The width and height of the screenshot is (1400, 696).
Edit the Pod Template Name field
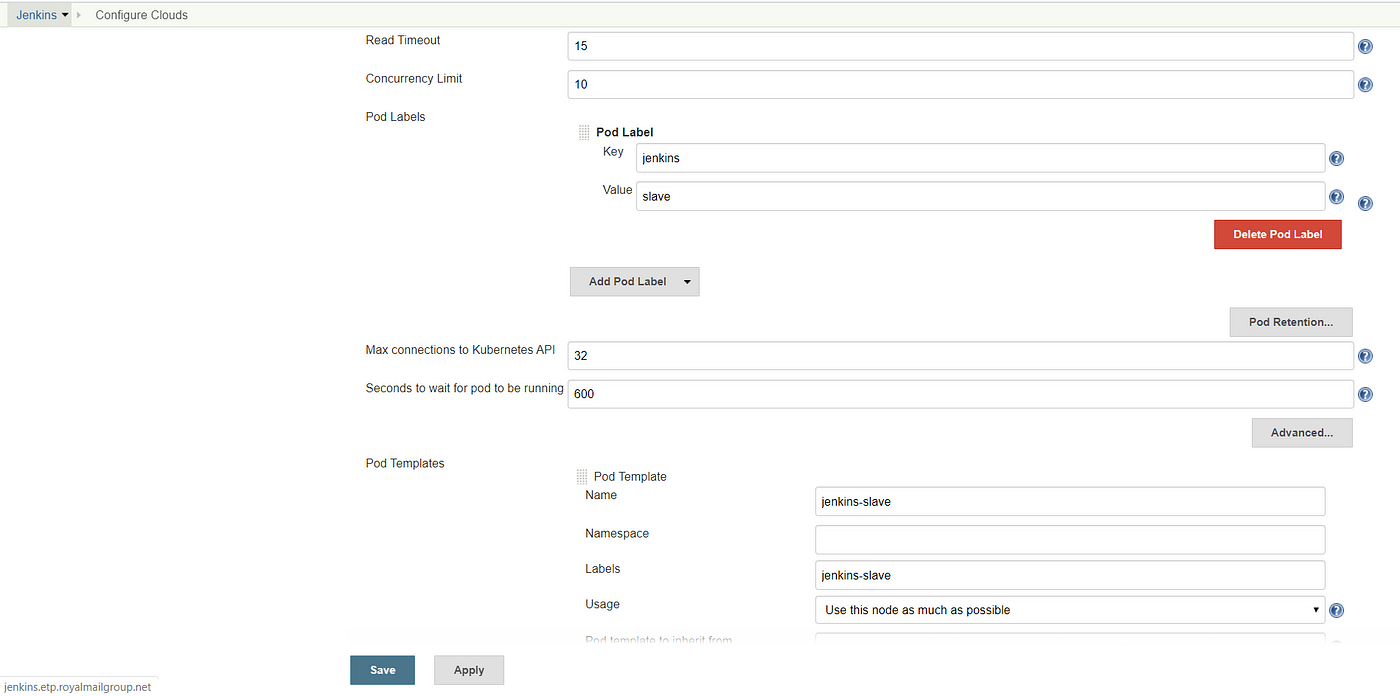point(1070,502)
